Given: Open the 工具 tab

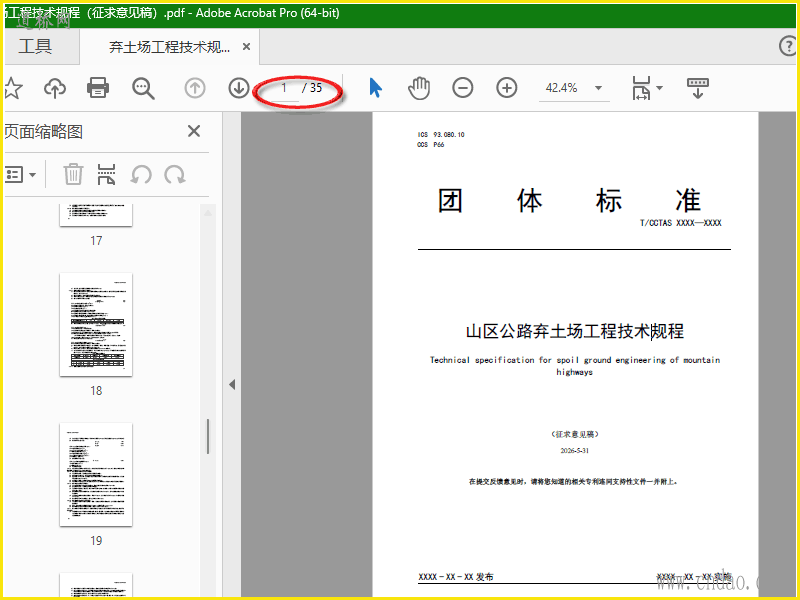Looking at the screenshot, I should [36, 46].
